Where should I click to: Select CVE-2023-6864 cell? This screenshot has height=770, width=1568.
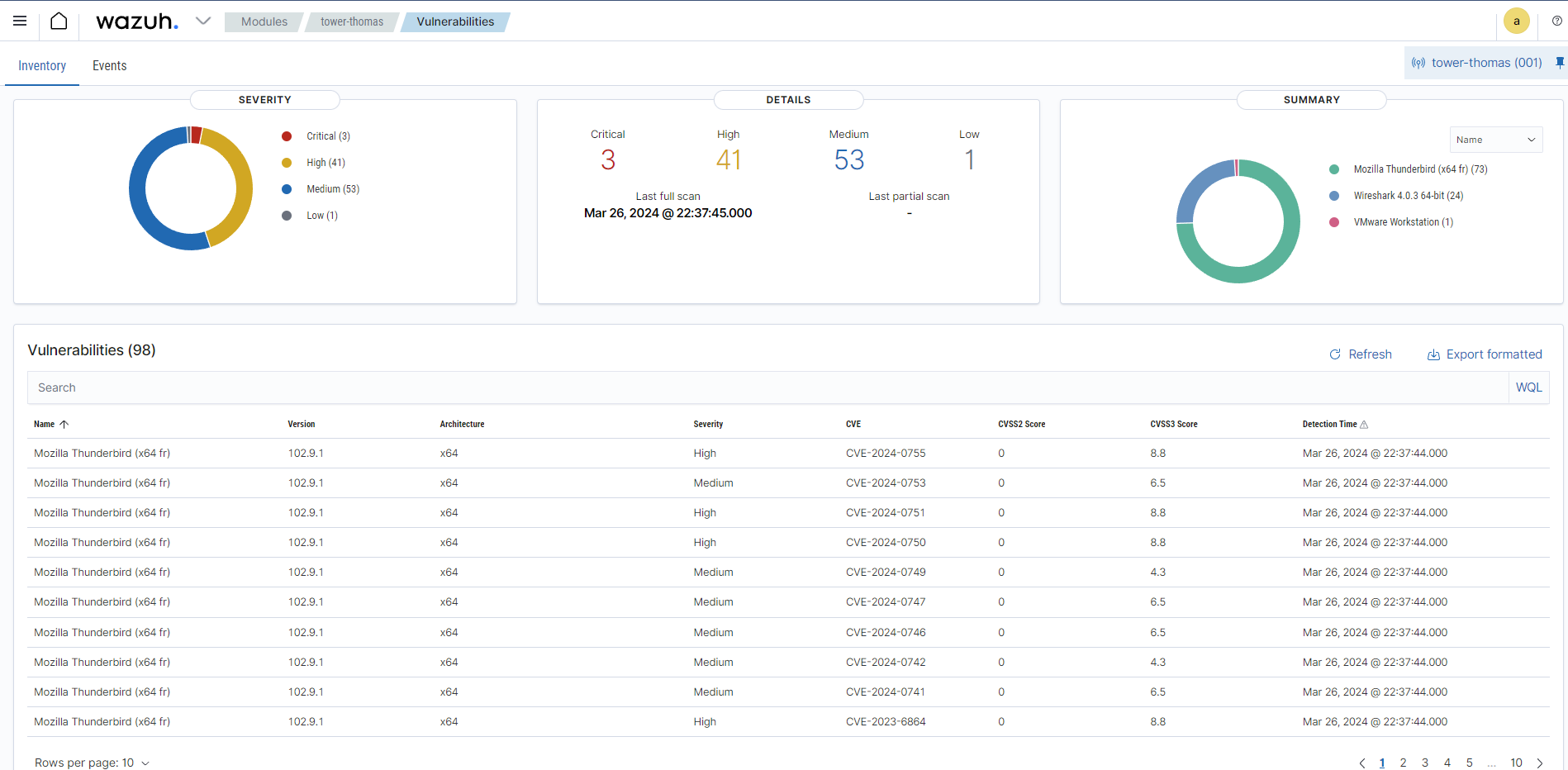tap(886, 722)
